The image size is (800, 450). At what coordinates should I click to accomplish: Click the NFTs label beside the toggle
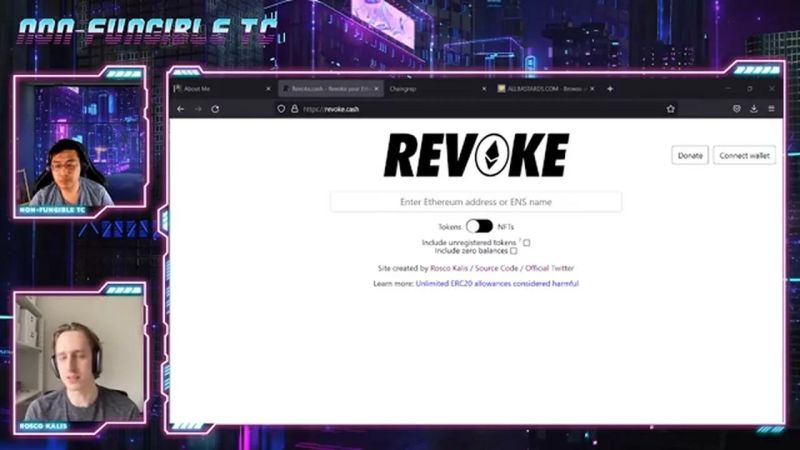[506, 227]
